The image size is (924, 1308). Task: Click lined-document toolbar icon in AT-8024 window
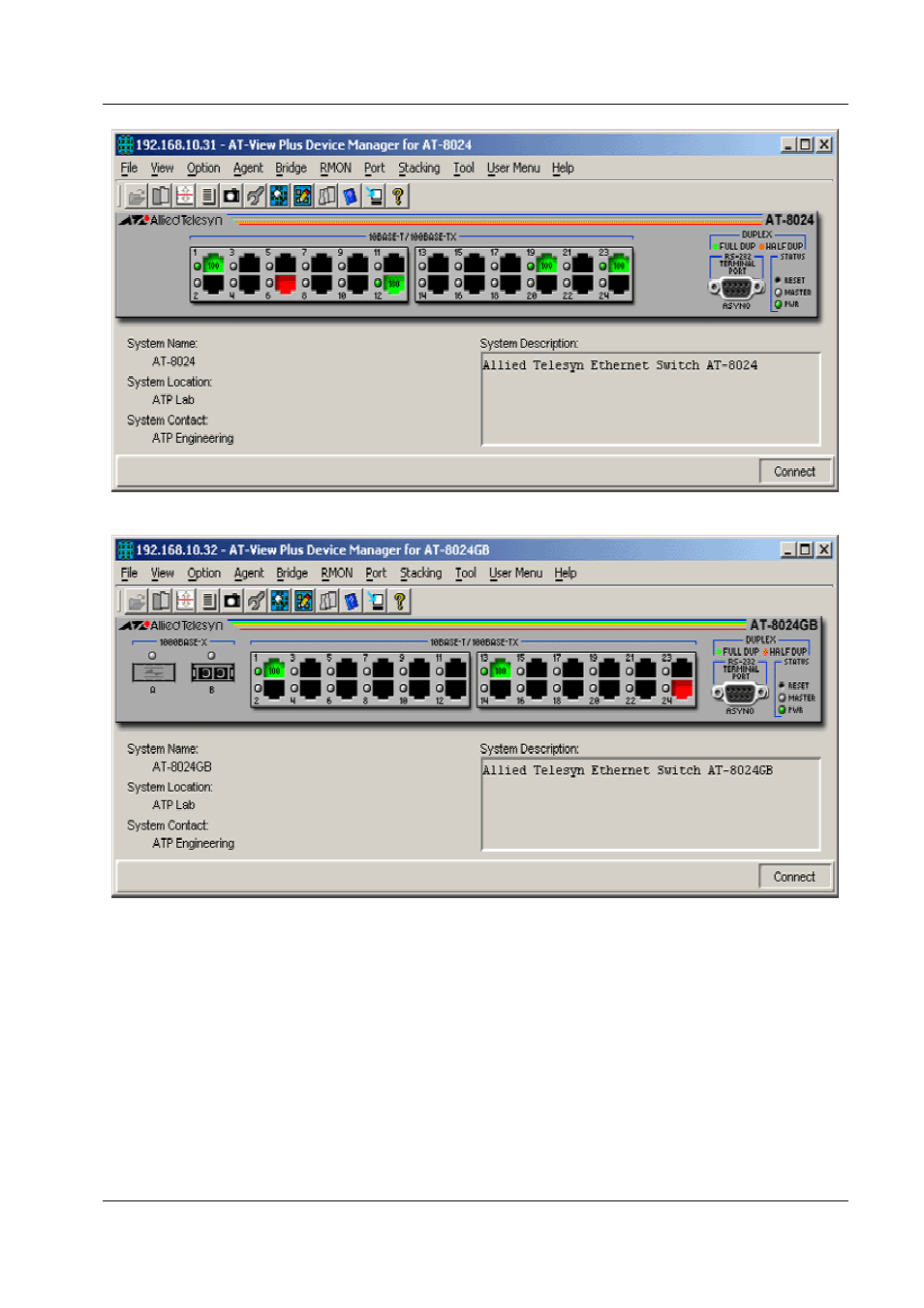(x=208, y=196)
